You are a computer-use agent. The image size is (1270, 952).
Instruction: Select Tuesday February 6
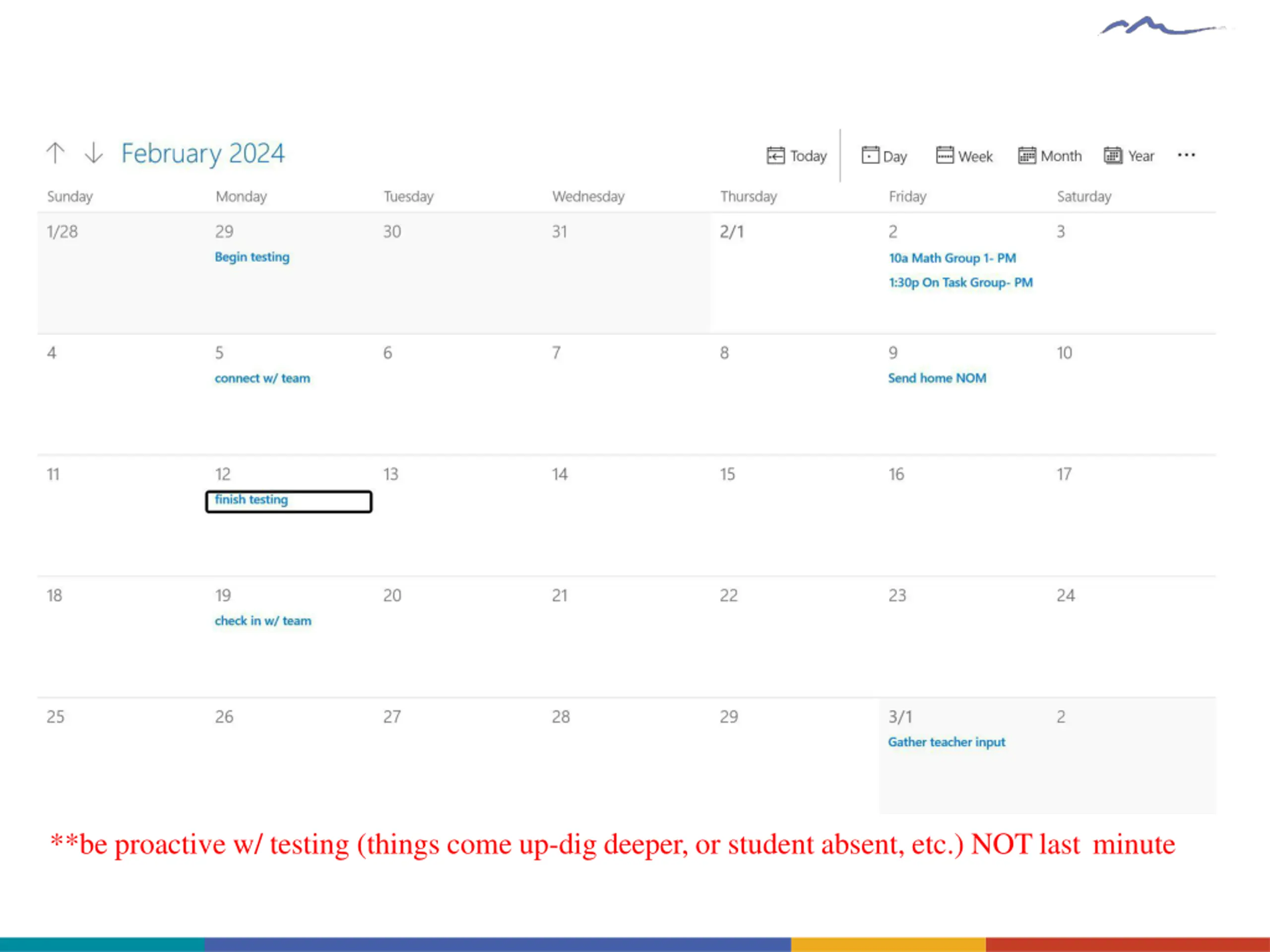tap(388, 353)
